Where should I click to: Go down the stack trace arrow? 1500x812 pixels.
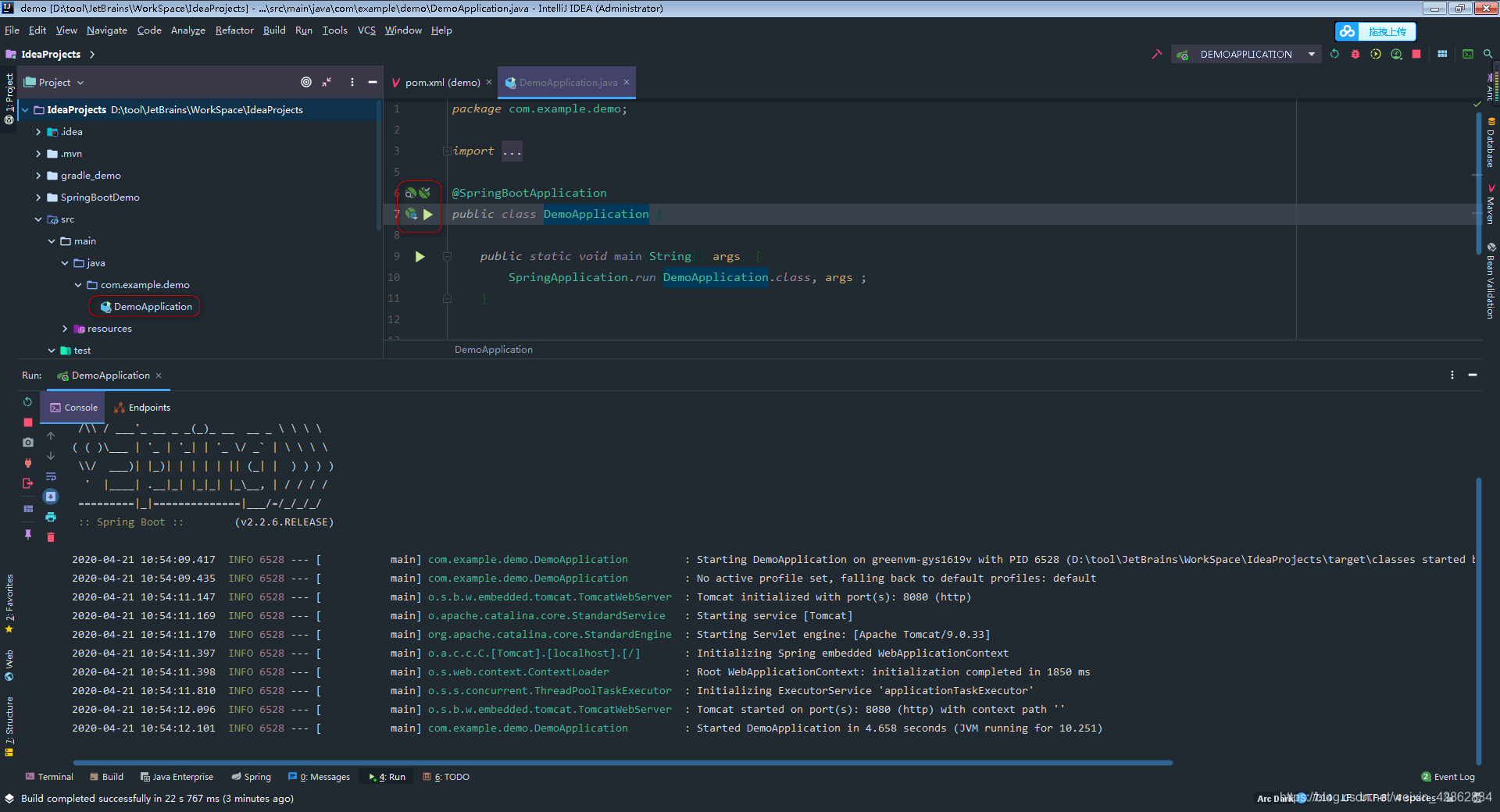[51, 456]
